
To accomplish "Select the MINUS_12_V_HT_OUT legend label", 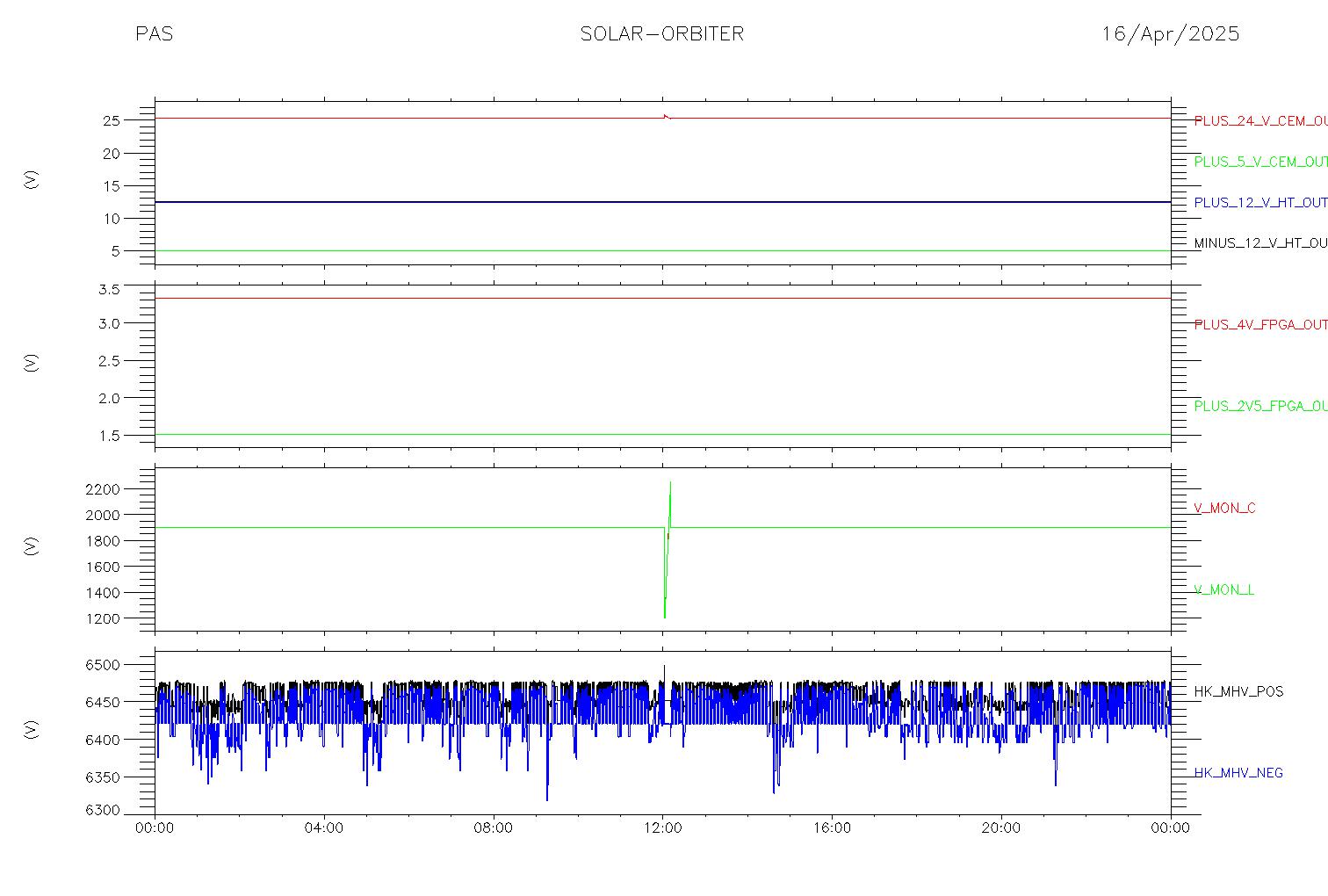I will click(x=1260, y=242).
